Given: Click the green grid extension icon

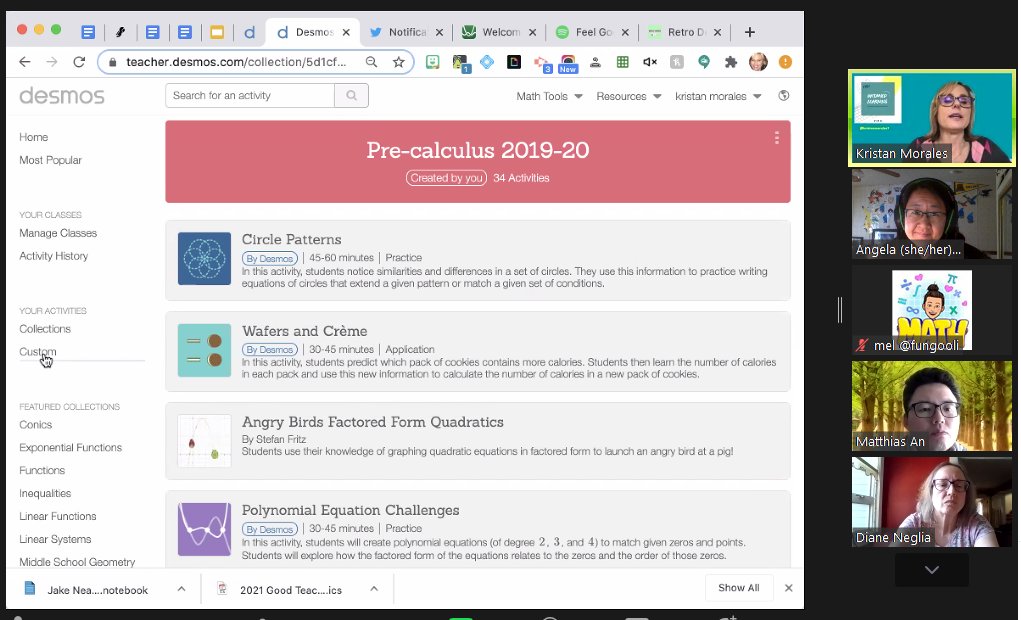Looking at the screenshot, I should point(622,62).
